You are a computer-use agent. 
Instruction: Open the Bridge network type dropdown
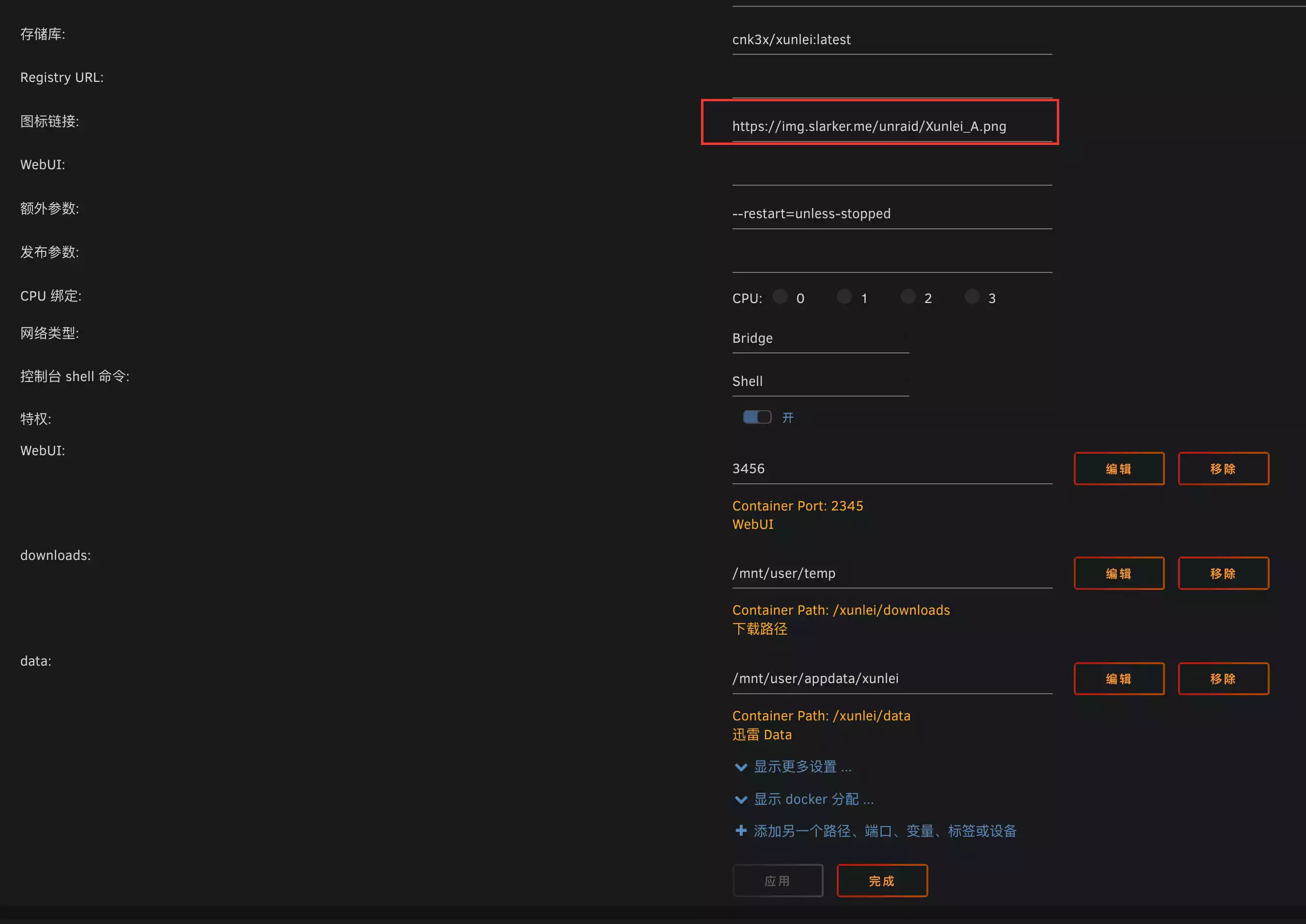pyautogui.click(x=820, y=338)
